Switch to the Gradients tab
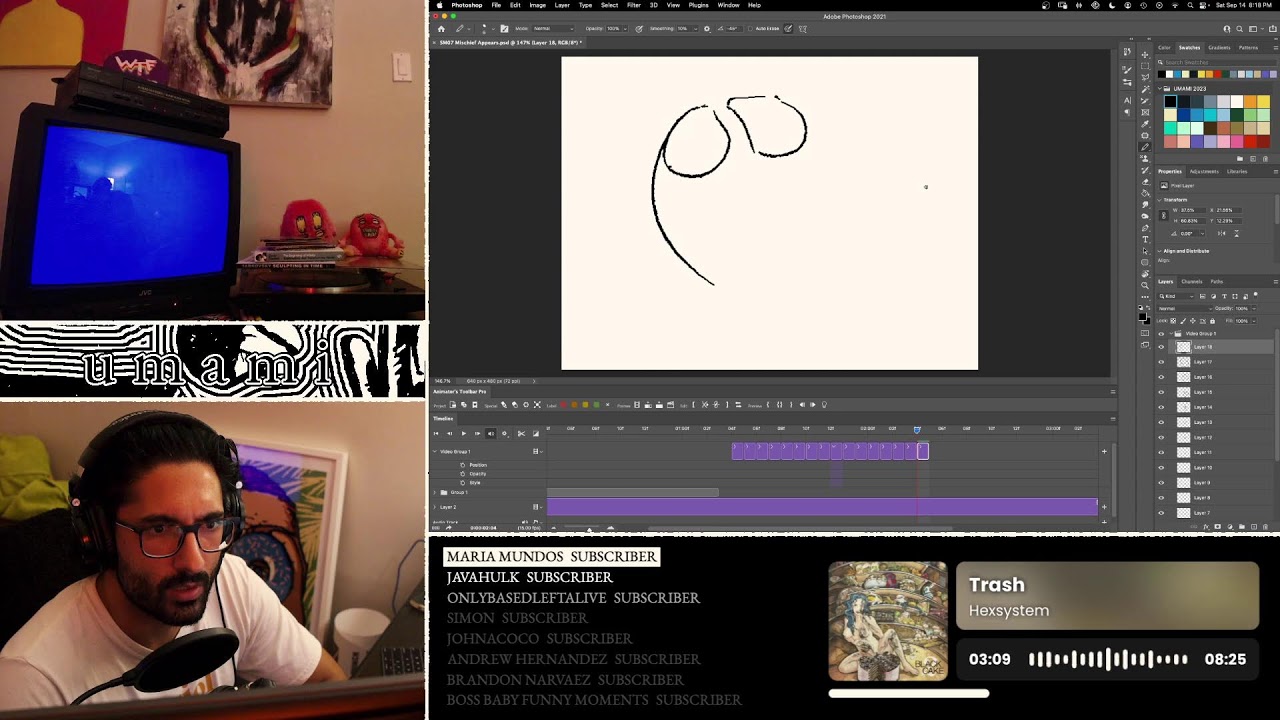This screenshot has height=720, width=1280. pos(1219,48)
